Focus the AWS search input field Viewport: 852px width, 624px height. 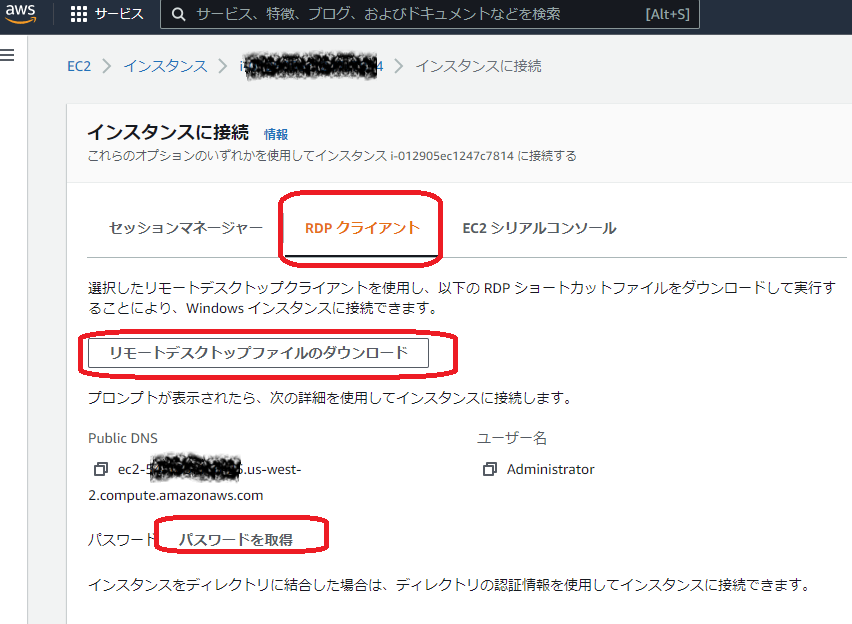tap(400, 14)
